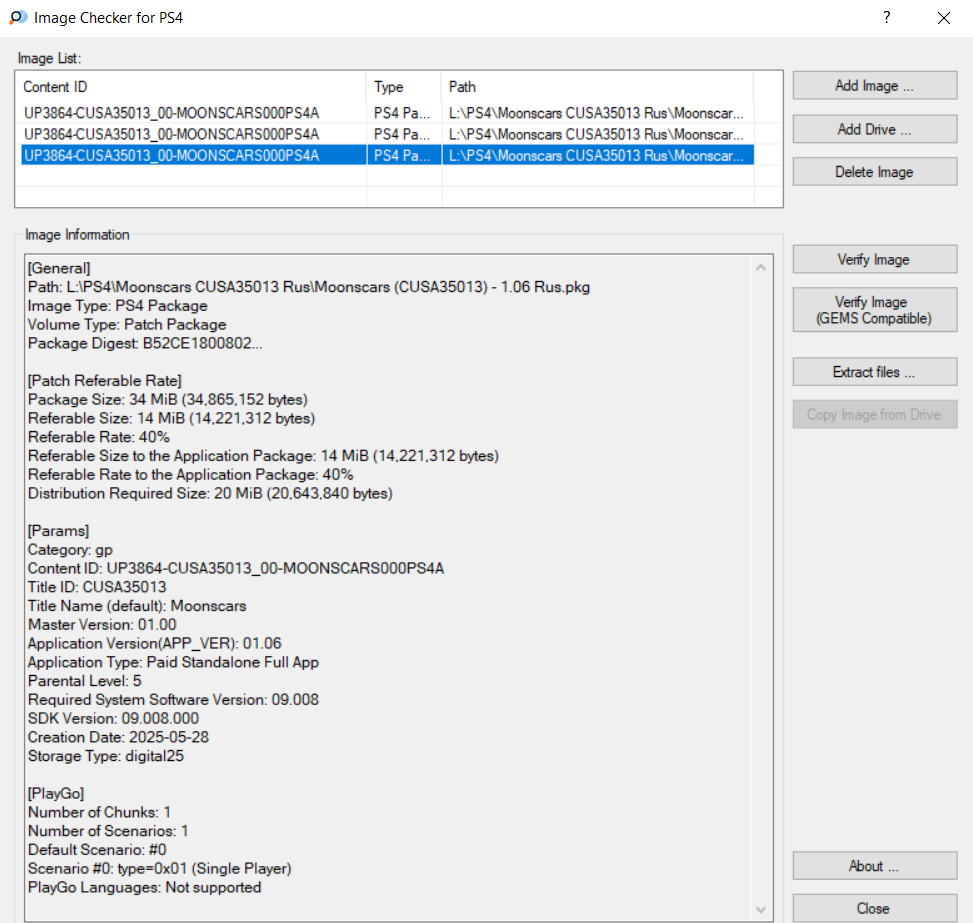This screenshot has width=973, height=923.
Task: Click Scenario #0 Single Player line
Action: click(159, 868)
